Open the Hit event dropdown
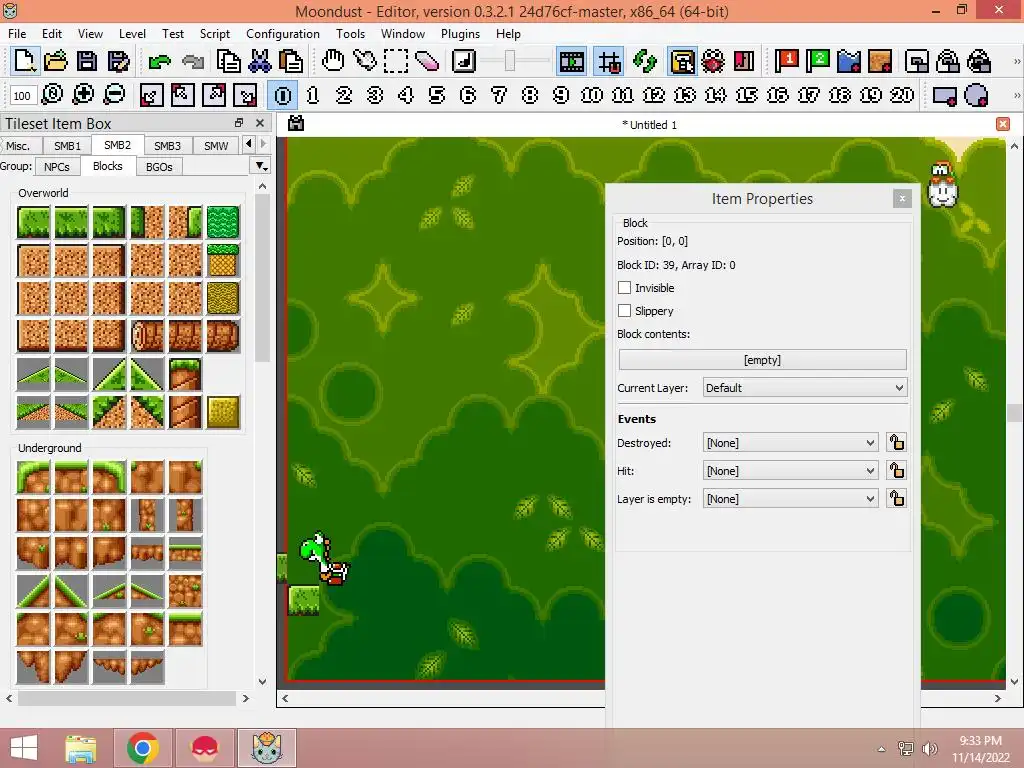 pos(790,471)
